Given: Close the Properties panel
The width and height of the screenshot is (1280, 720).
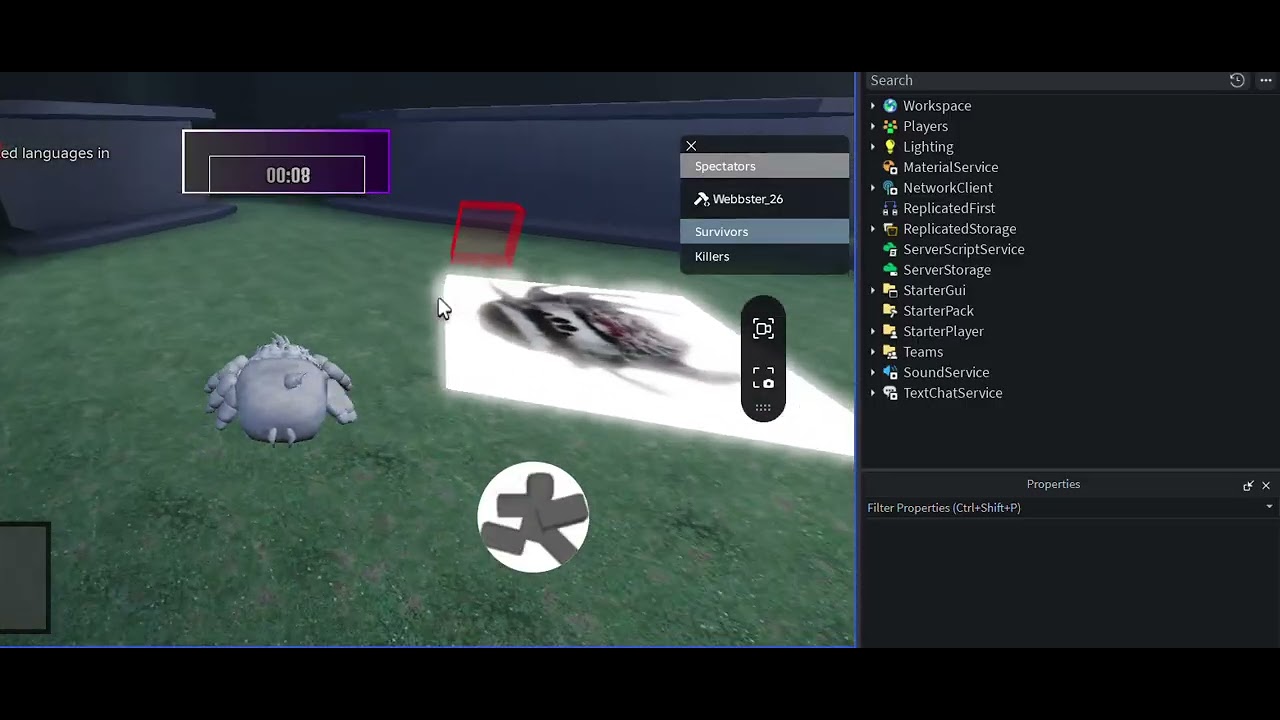Looking at the screenshot, I should point(1266,485).
